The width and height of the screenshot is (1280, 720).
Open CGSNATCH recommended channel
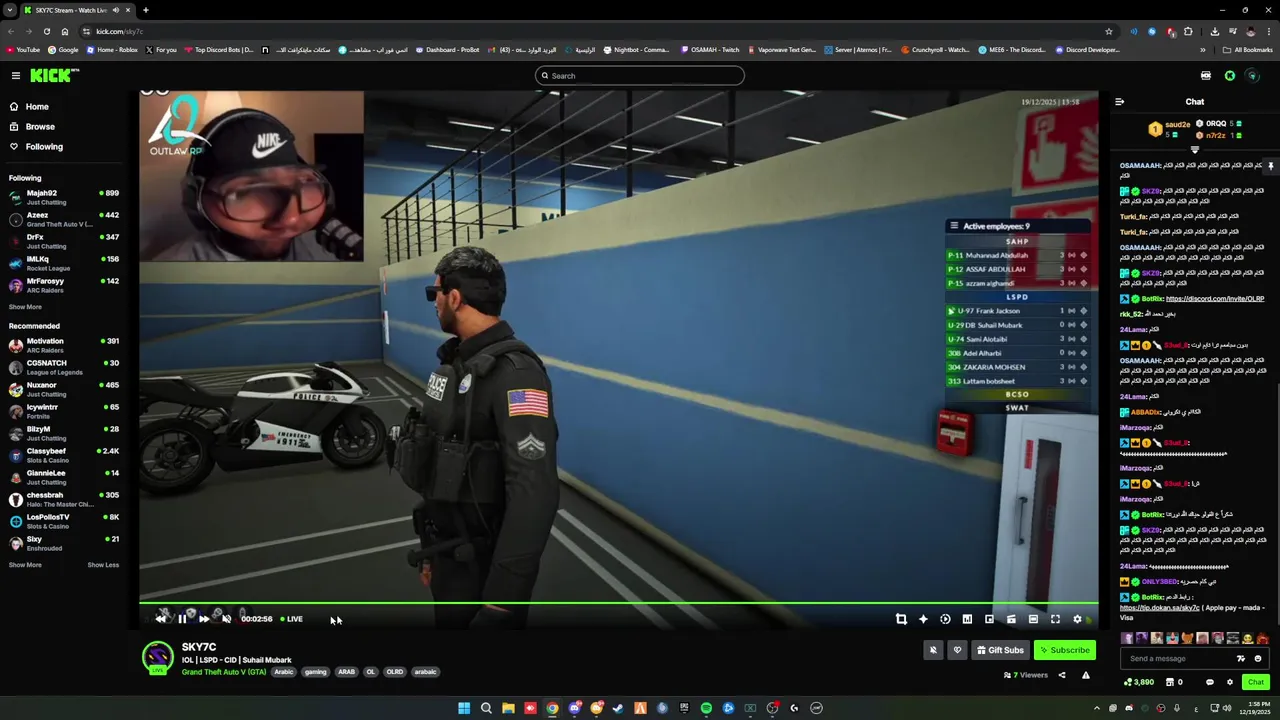pyautogui.click(x=64, y=367)
